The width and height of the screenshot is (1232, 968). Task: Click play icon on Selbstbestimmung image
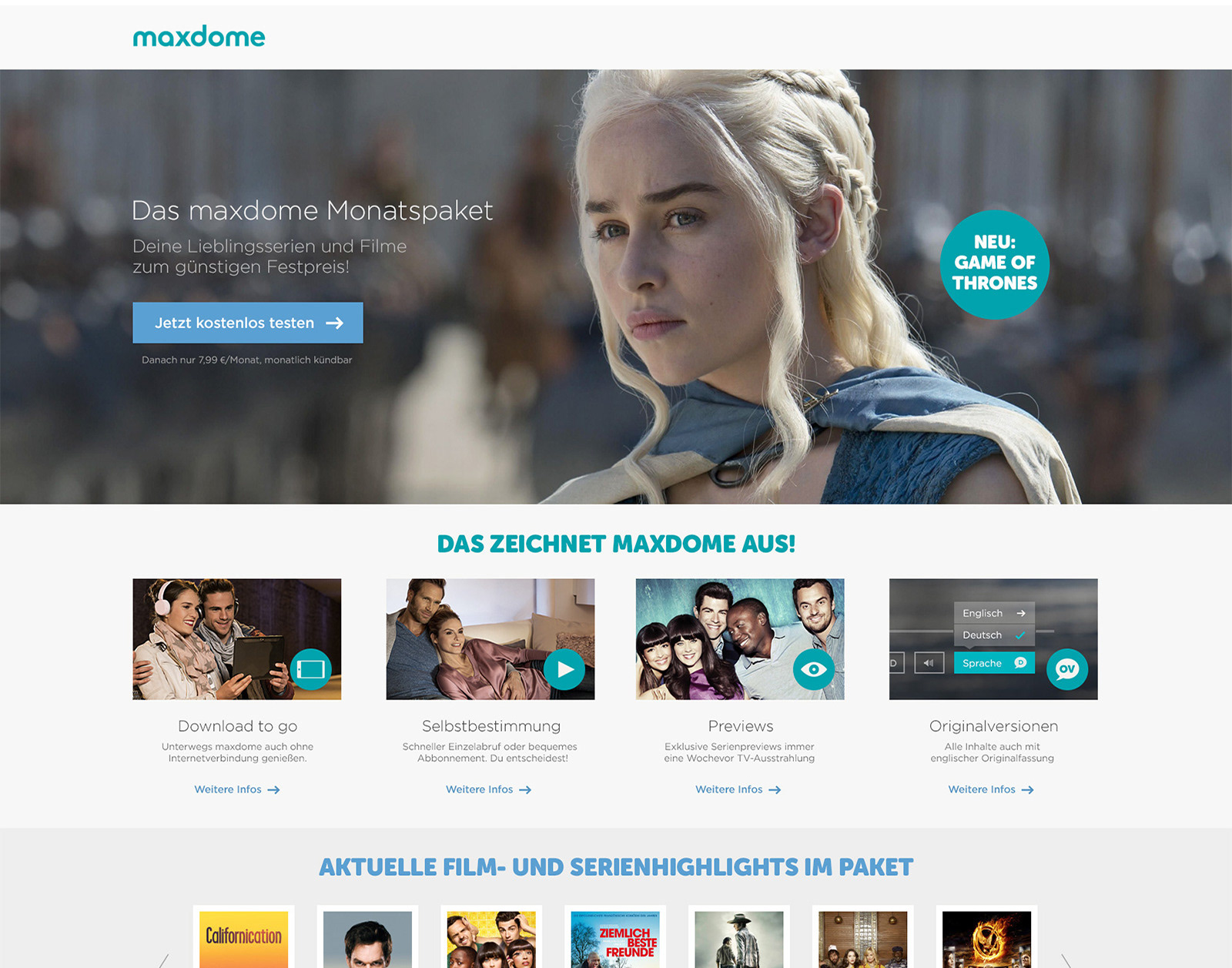coord(564,669)
